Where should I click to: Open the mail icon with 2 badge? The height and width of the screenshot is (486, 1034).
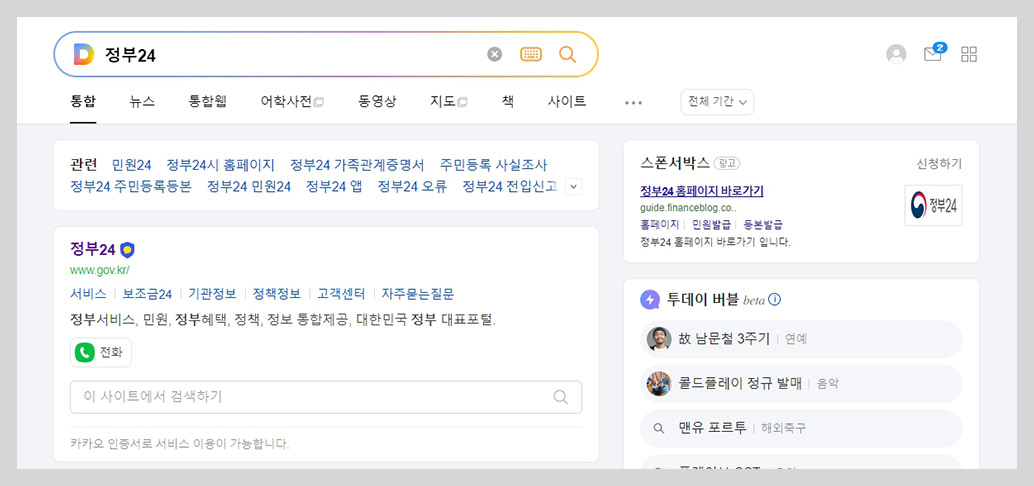tap(934, 53)
